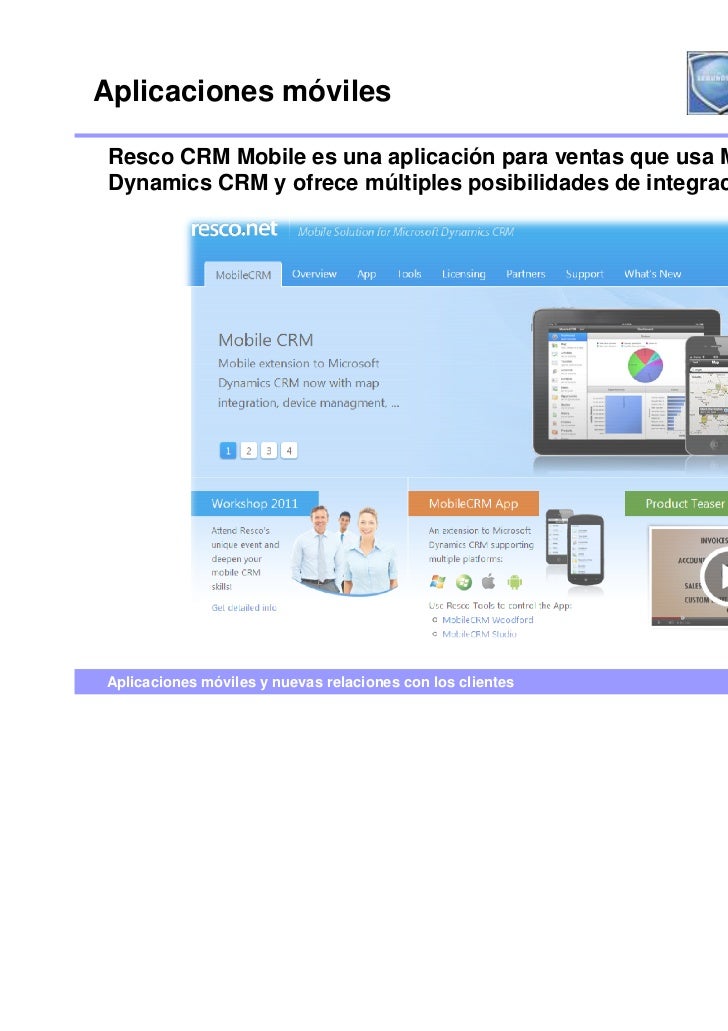Open the App navigation tab
Image resolution: width=728 pixels, height=1031 pixels.
point(366,274)
